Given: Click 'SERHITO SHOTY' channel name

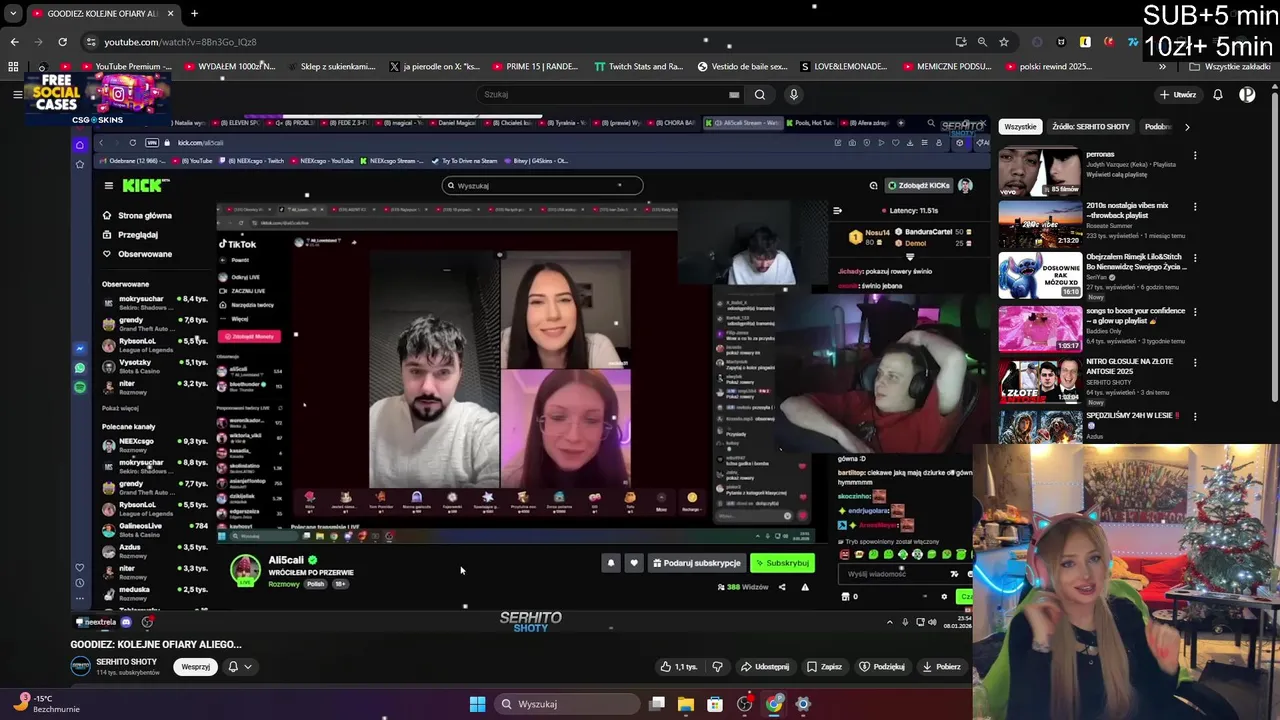Looking at the screenshot, I should 126,662.
